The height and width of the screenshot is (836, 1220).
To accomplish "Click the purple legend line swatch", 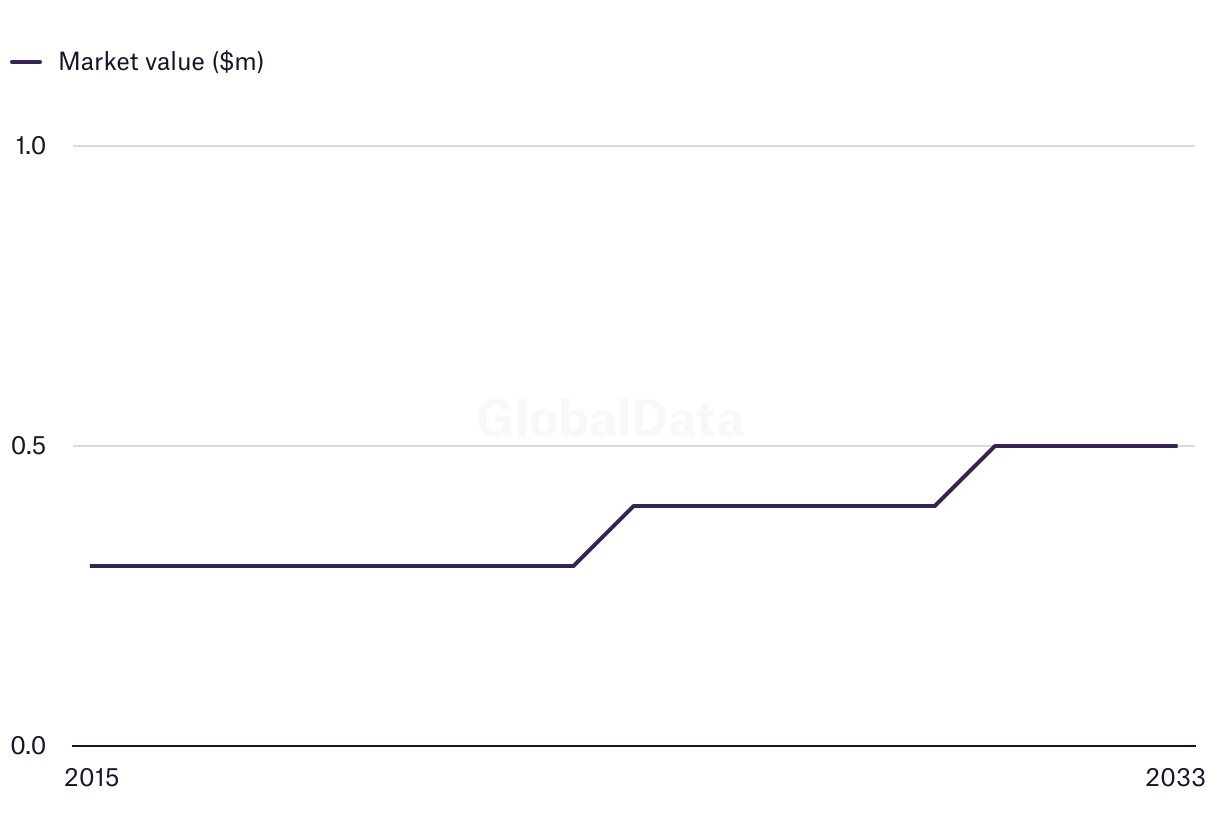I will [26, 62].
